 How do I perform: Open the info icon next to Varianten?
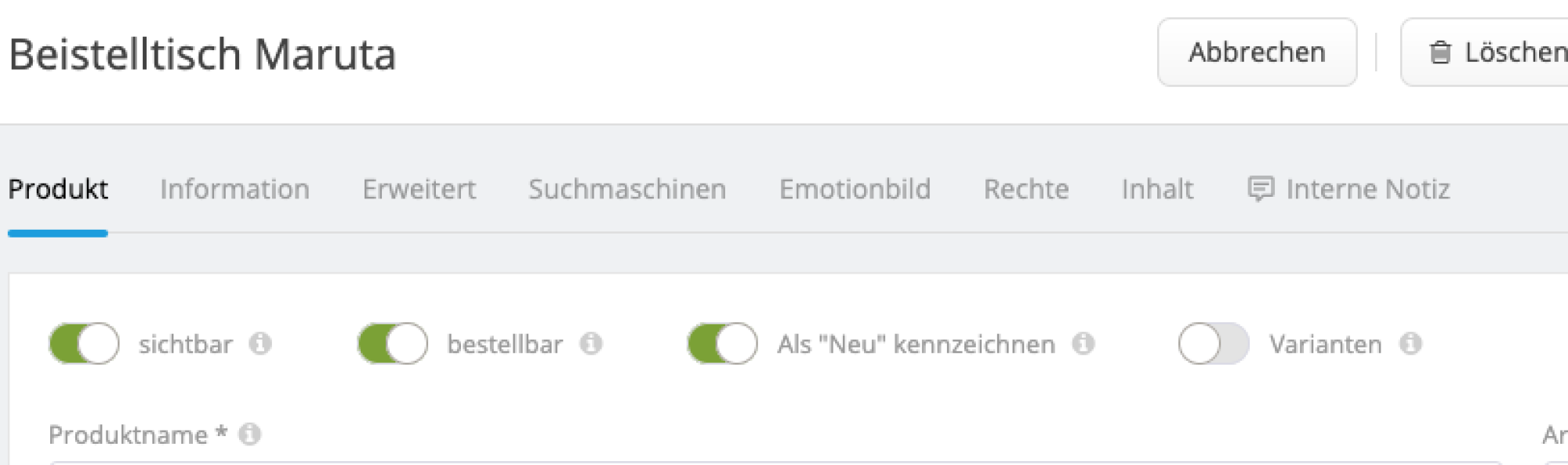(1410, 343)
